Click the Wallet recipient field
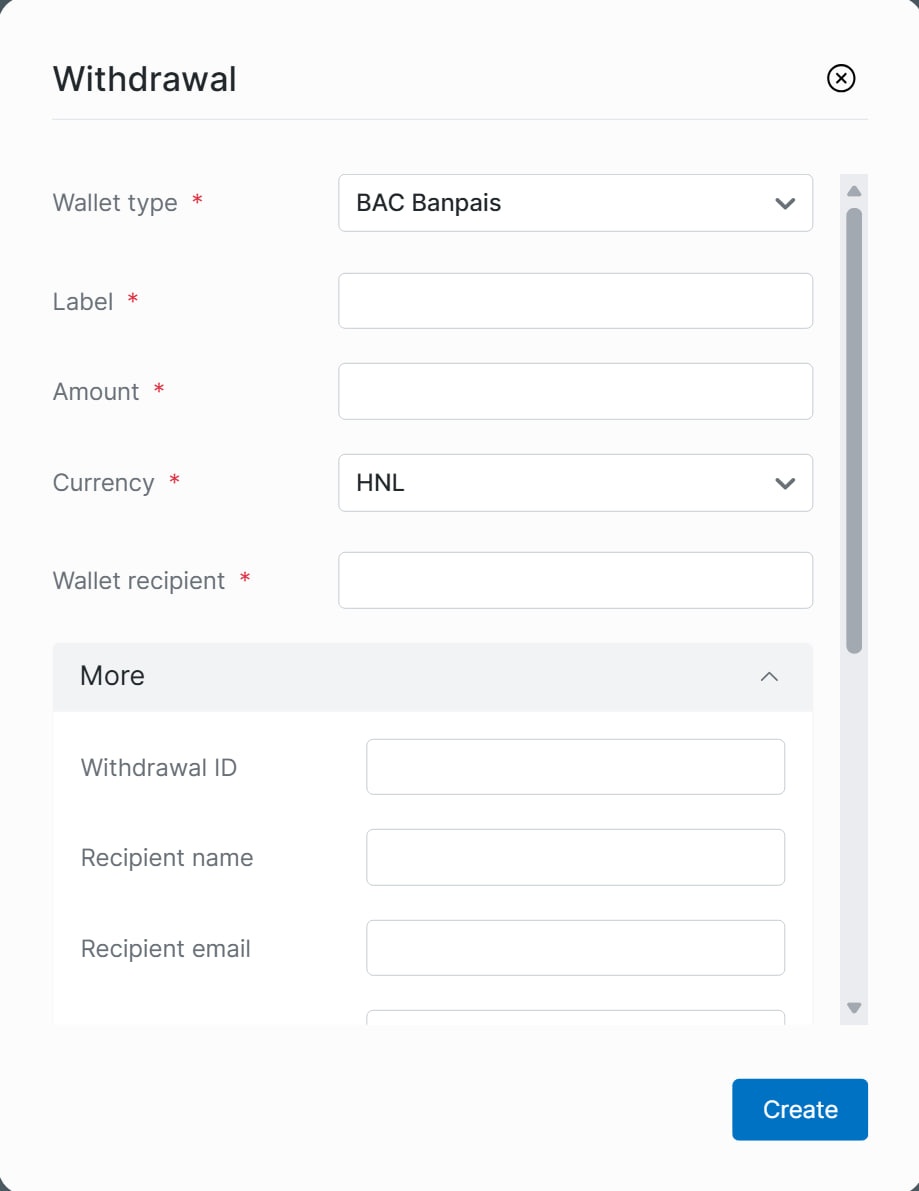Screen dimensions: 919x1191 (575, 580)
